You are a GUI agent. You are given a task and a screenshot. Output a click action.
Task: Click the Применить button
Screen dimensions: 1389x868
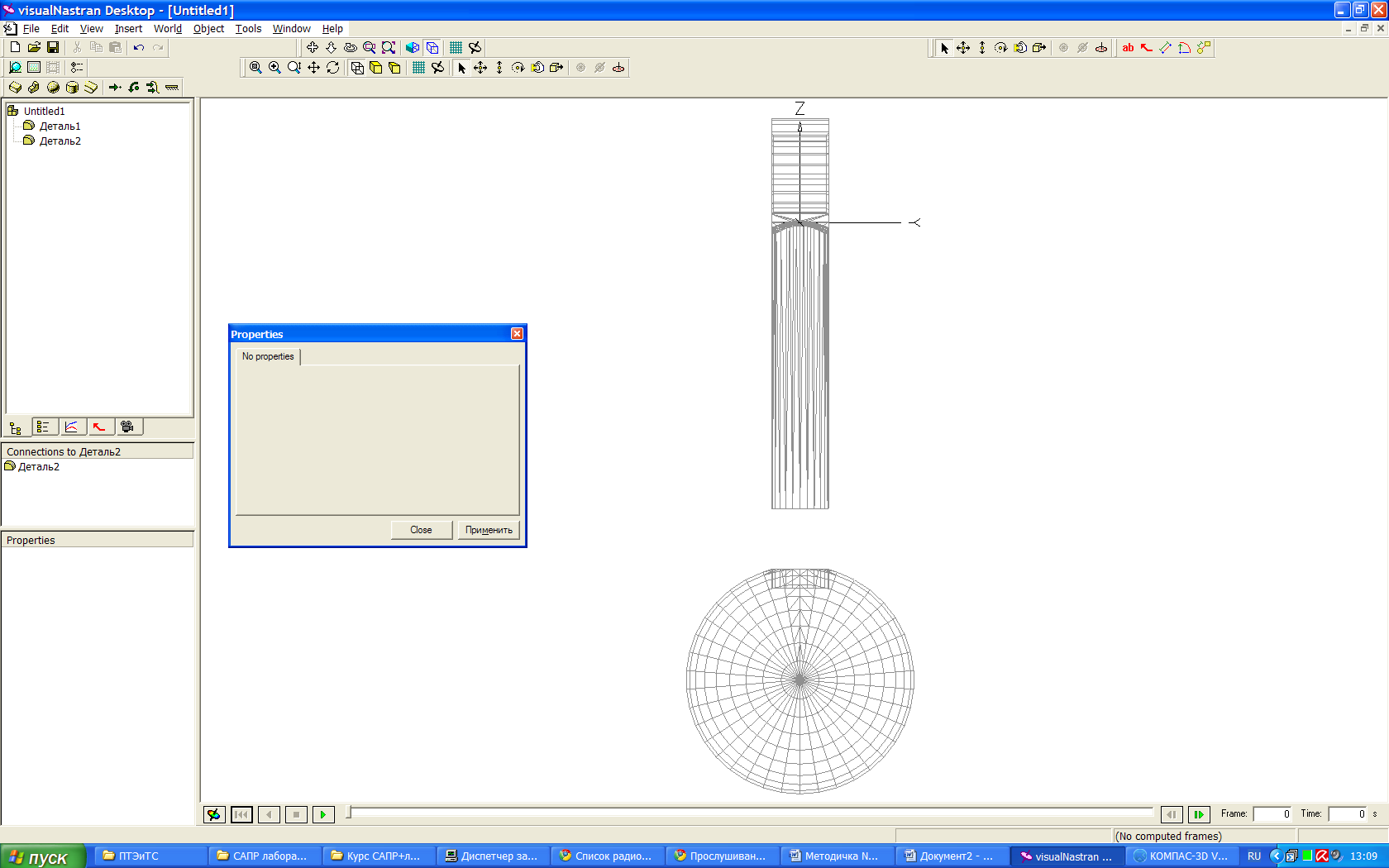(489, 530)
